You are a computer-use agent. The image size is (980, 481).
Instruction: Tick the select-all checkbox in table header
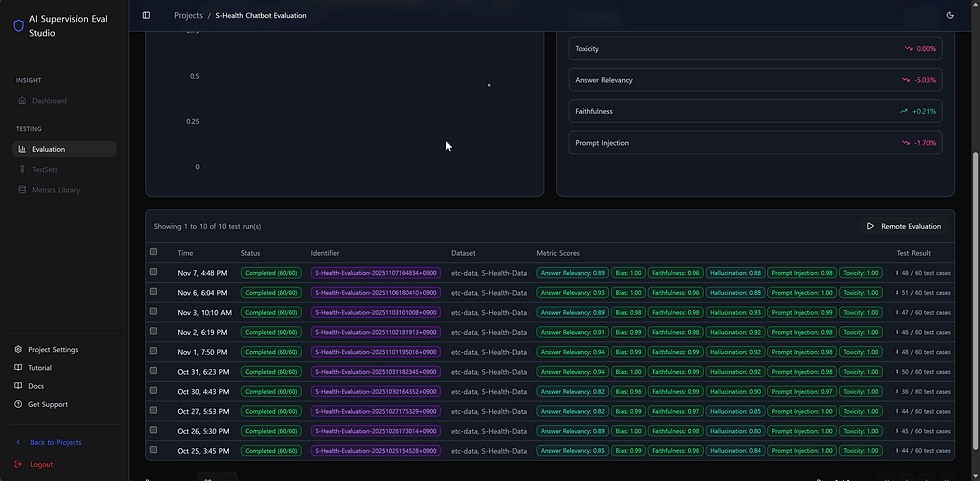(x=153, y=252)
